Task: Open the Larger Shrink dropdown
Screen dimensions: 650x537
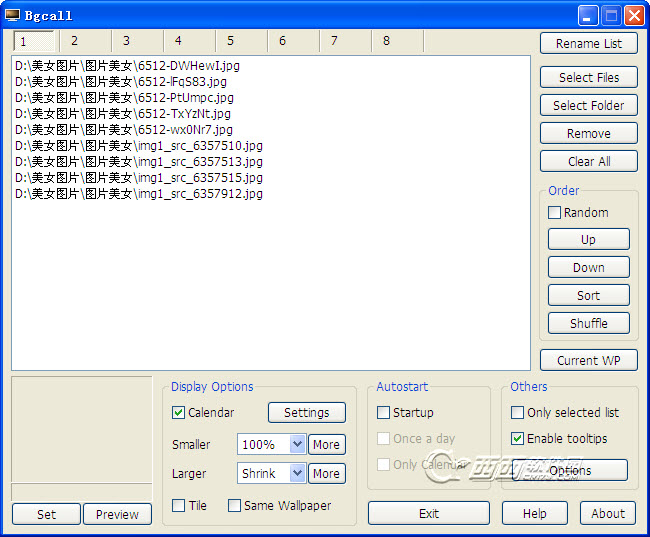Action: 272,473
